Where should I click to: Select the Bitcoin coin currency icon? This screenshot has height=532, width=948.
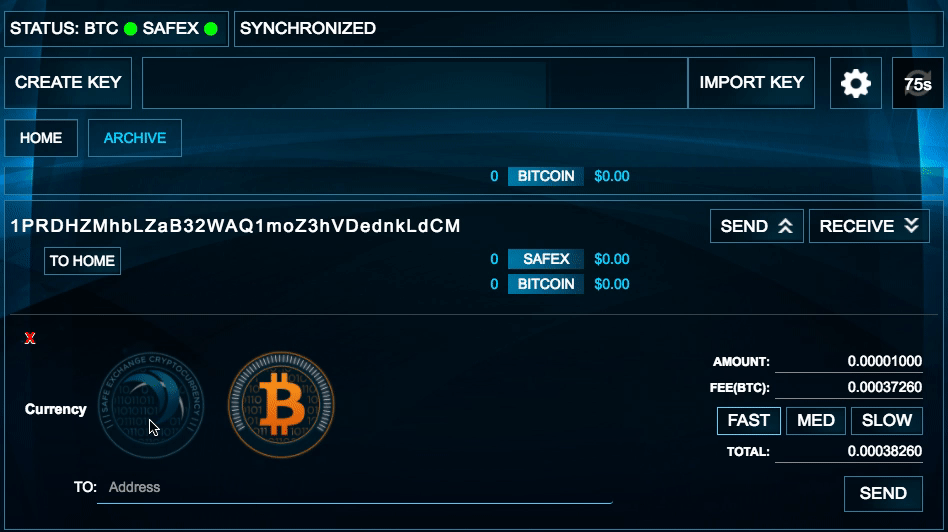coord(281,405)
